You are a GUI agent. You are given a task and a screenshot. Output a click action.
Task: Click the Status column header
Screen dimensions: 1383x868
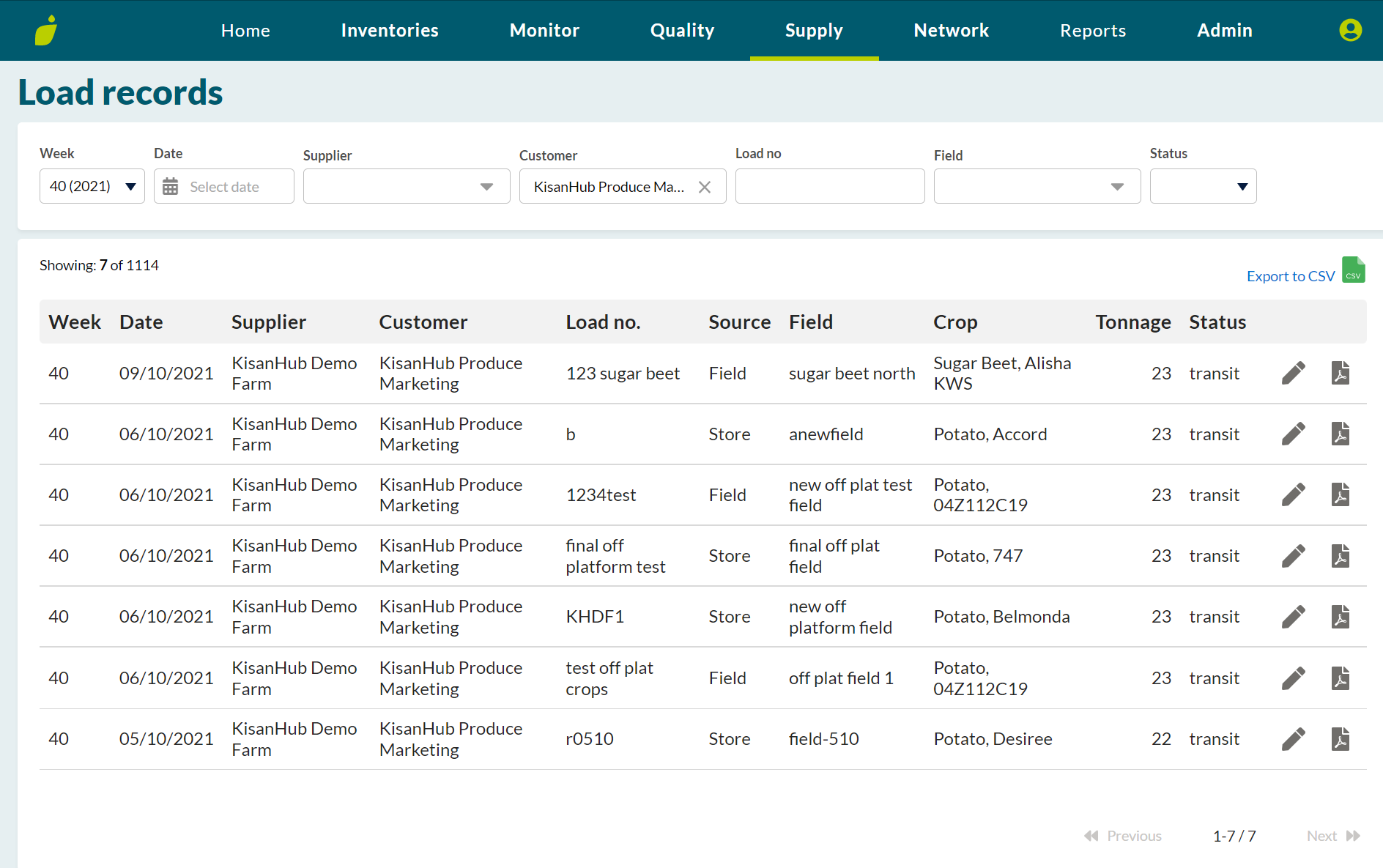[x=1217, y=322]
